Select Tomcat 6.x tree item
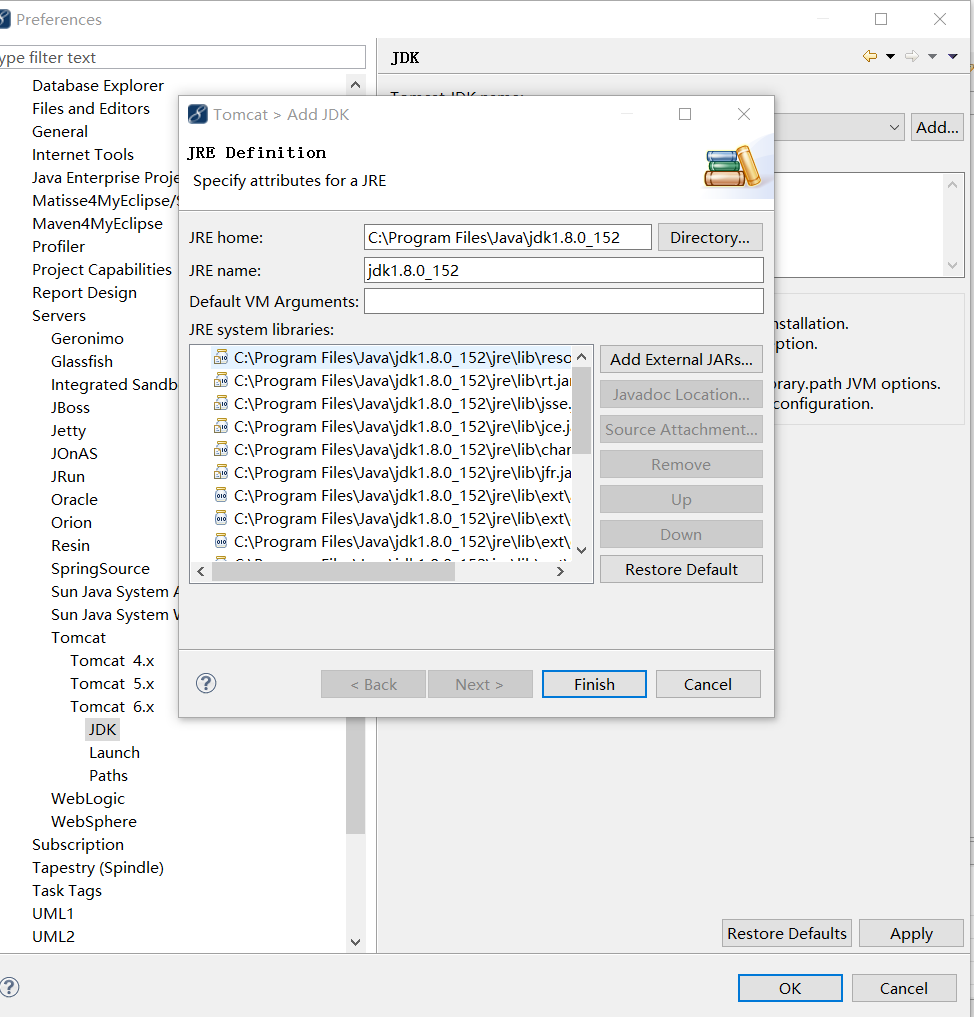The height and width of the screenshot is (1017, 974). [x=112, y=707]
